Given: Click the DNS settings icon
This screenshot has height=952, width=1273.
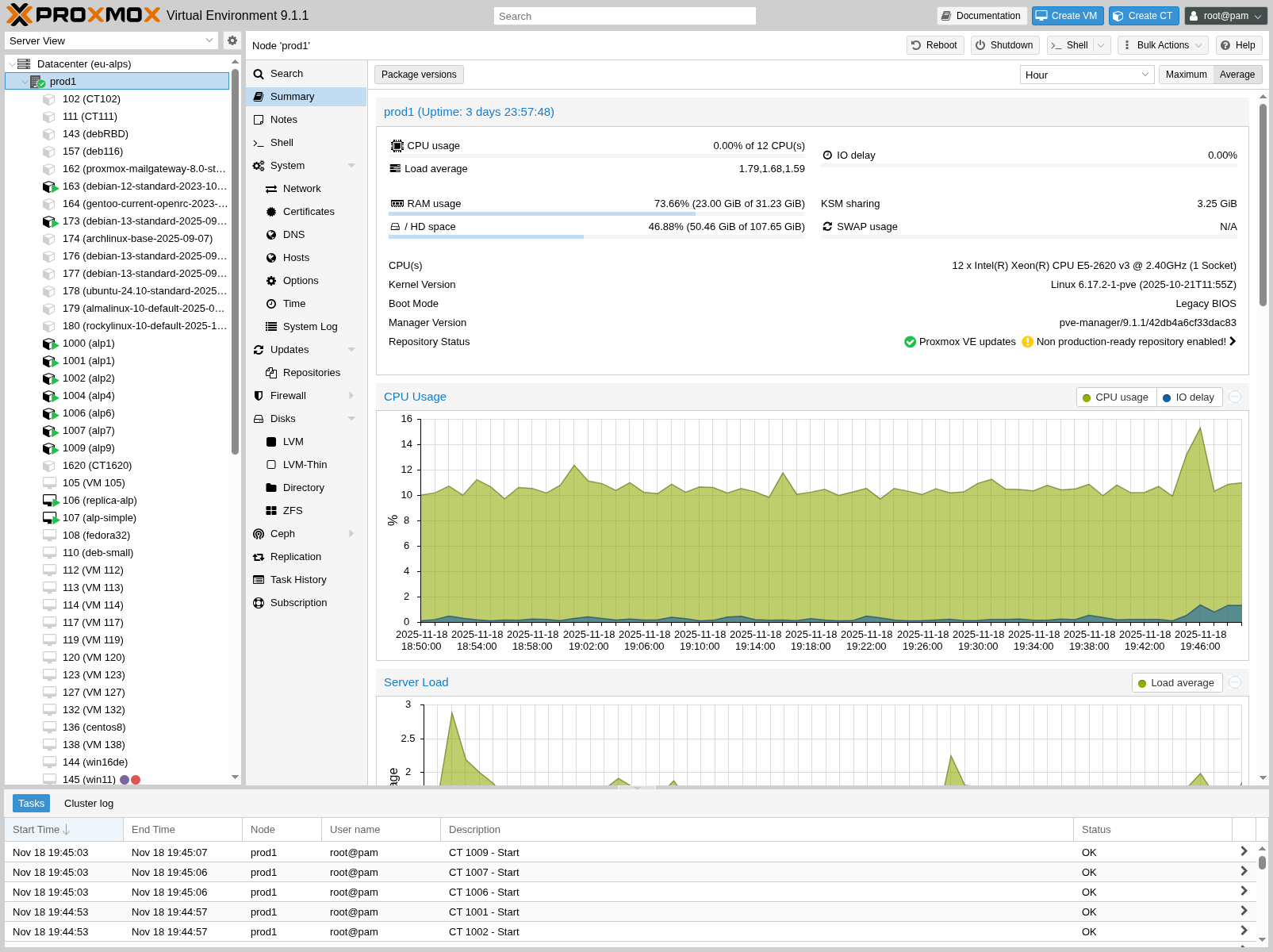Looking at the screenshot, I should click(x=272, y=234).
